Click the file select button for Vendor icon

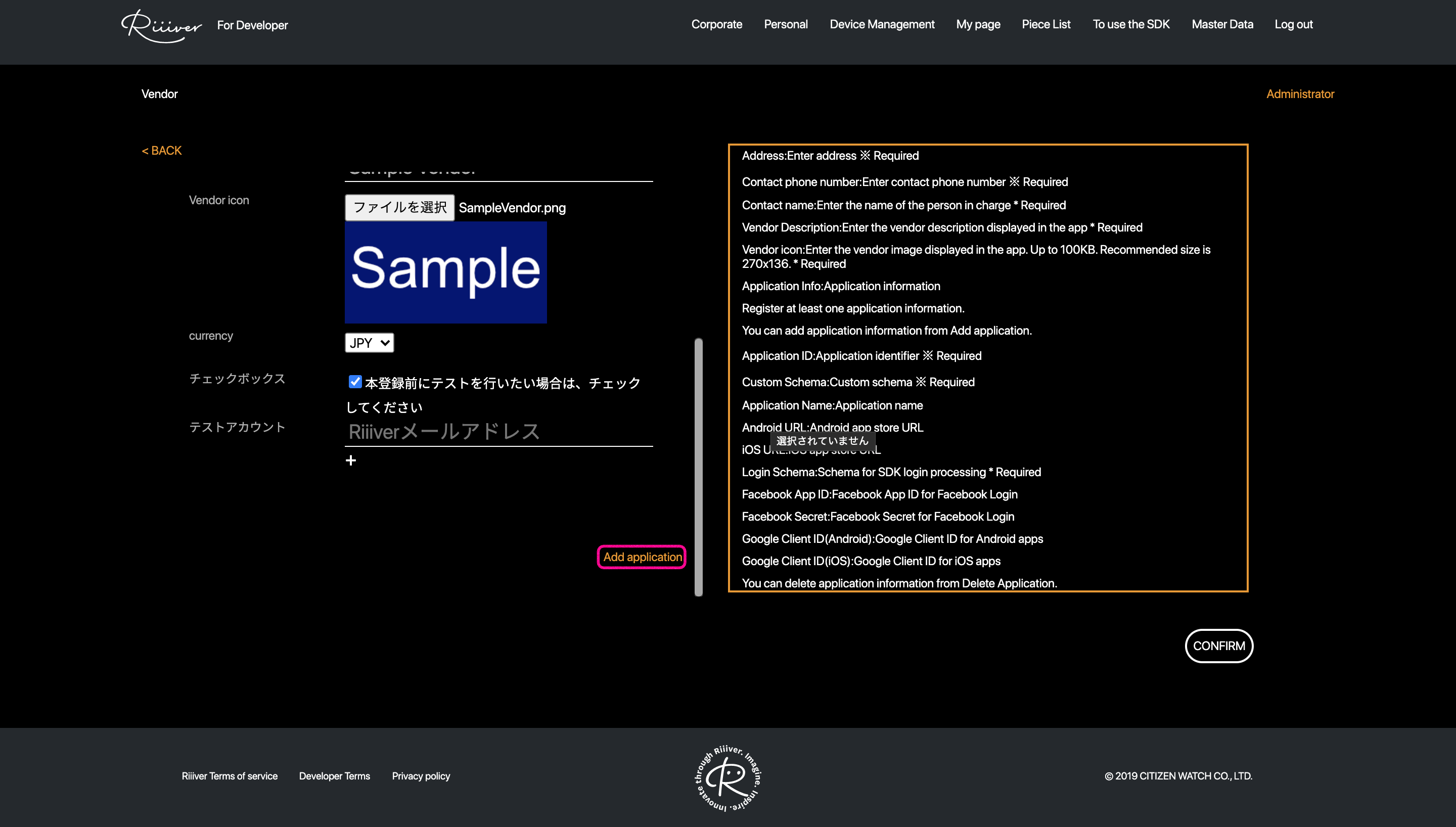click(400, 207)
